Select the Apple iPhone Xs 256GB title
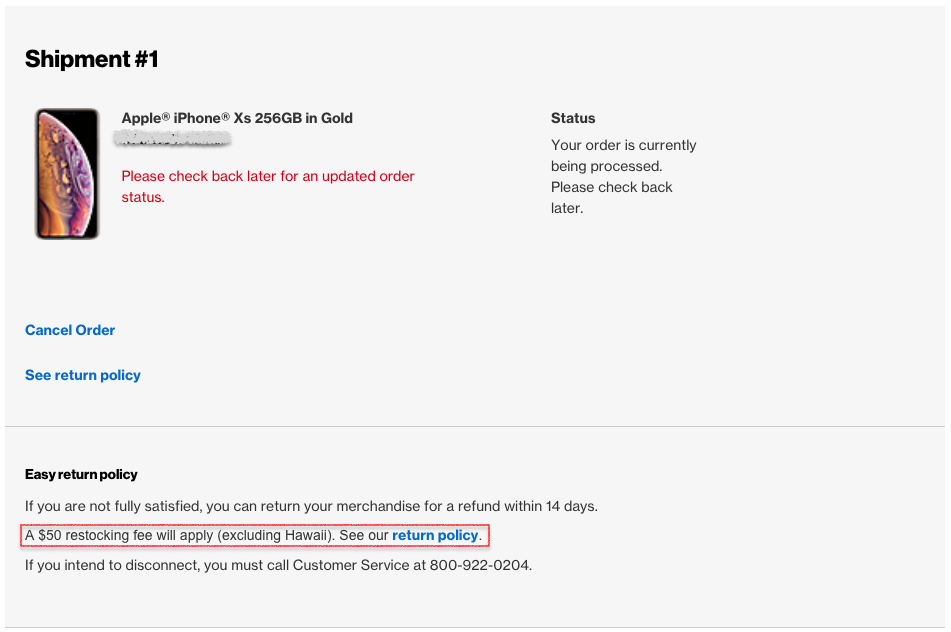This screenshot has width=951, height=632. pyautogui.click(x=237, y=118)
